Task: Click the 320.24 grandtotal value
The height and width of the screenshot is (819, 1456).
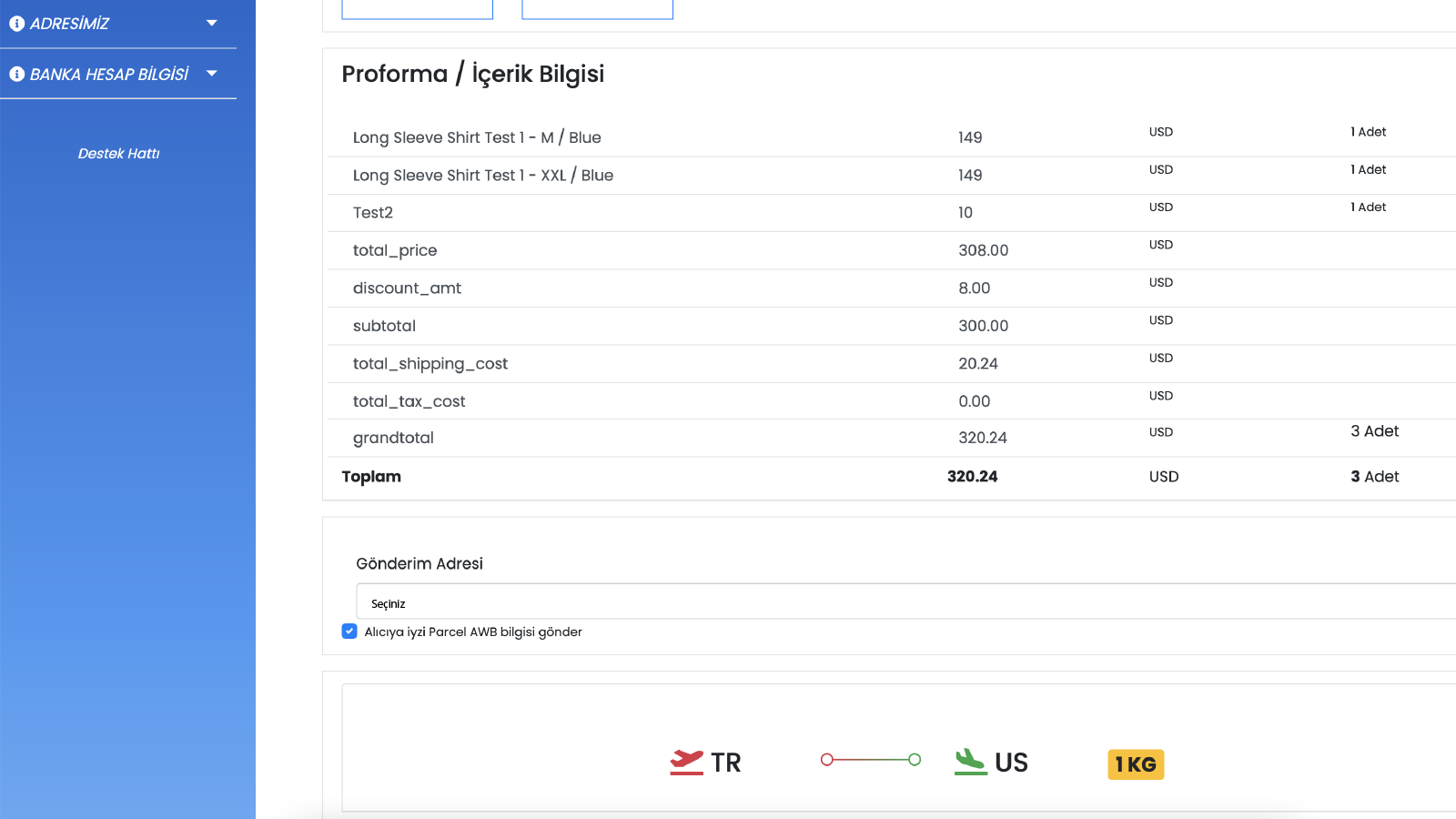Action: click(x=983, y=438)
